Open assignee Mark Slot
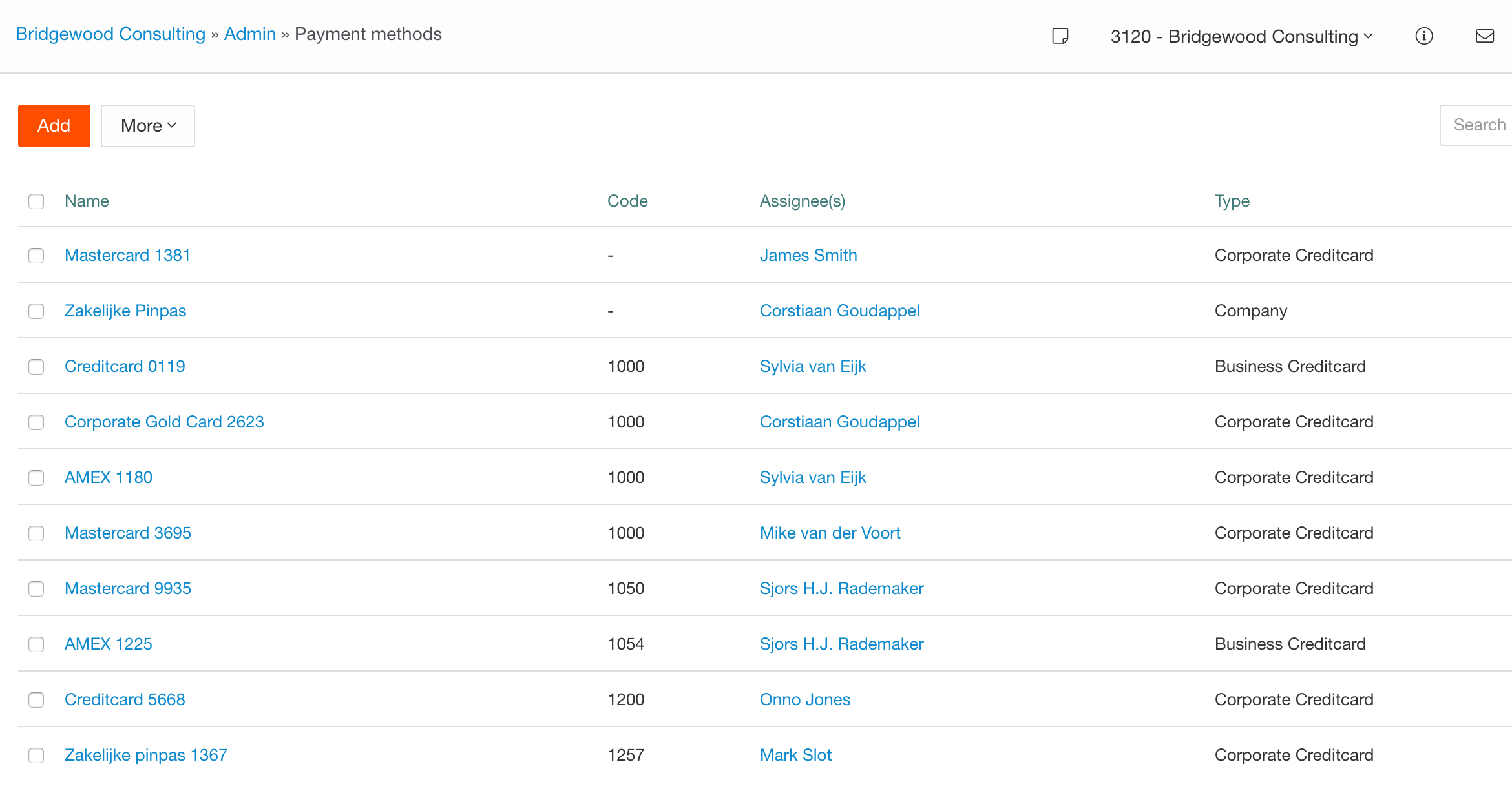Viewport: 1512px width, 793px height. point(795,755)
